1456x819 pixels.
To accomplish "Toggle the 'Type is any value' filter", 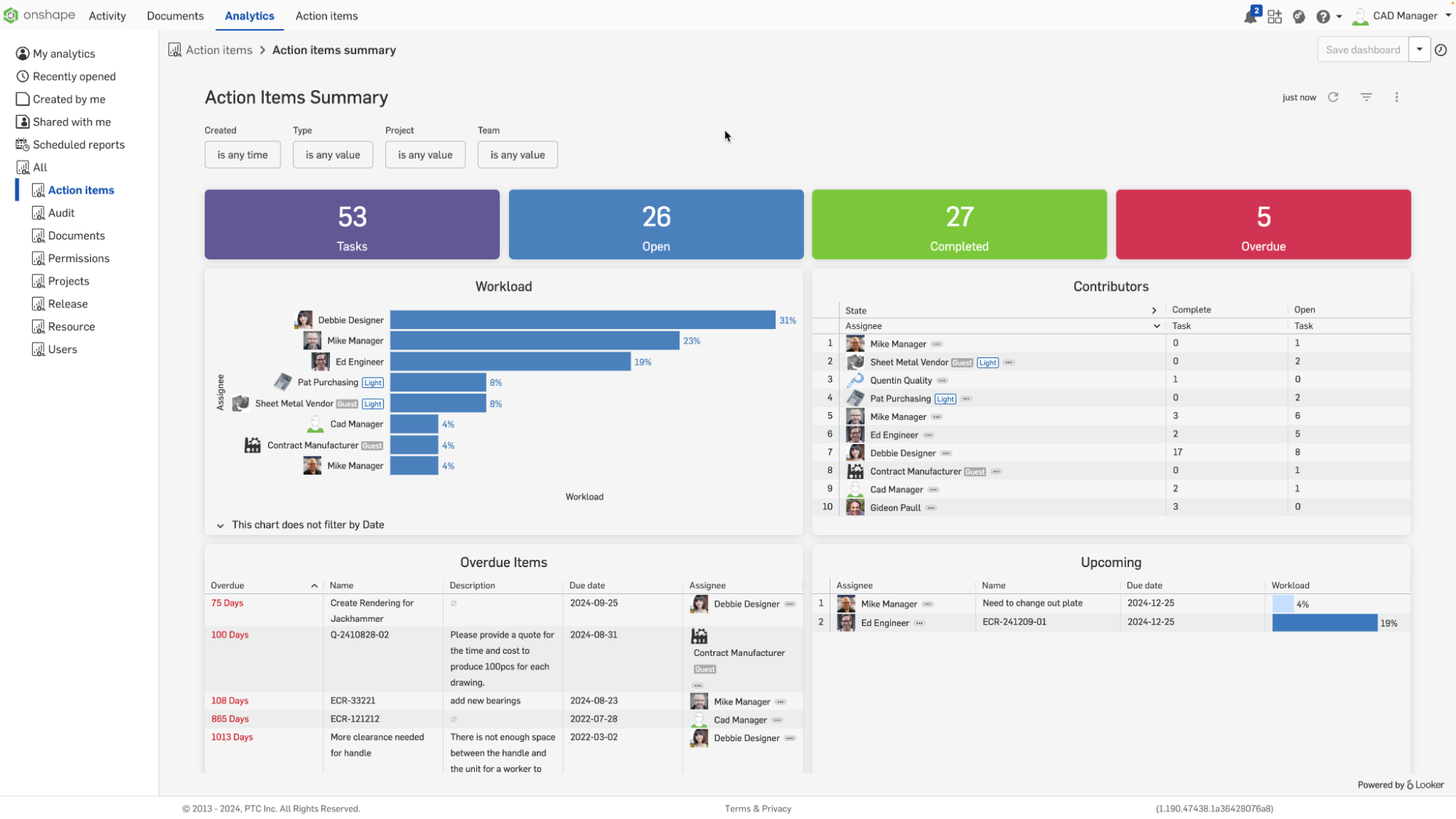I will point(333,155).
